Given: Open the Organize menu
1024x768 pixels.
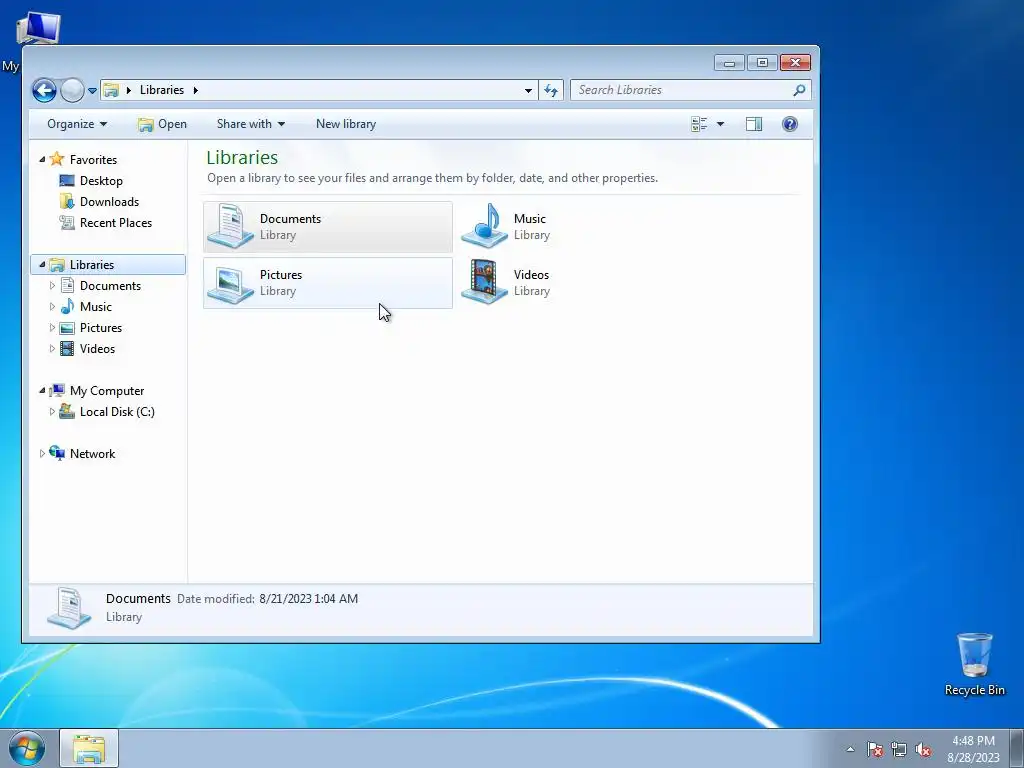Looking at the screenshot, I should (x=77, y=124).
